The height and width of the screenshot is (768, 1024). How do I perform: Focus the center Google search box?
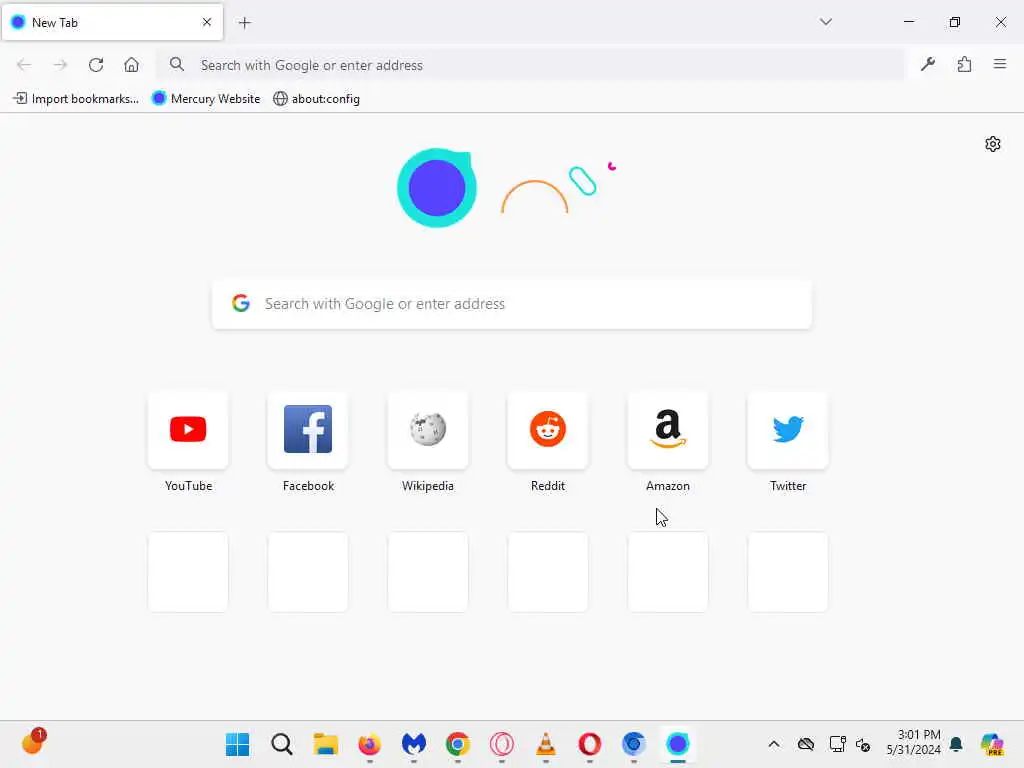coord(512,304)
